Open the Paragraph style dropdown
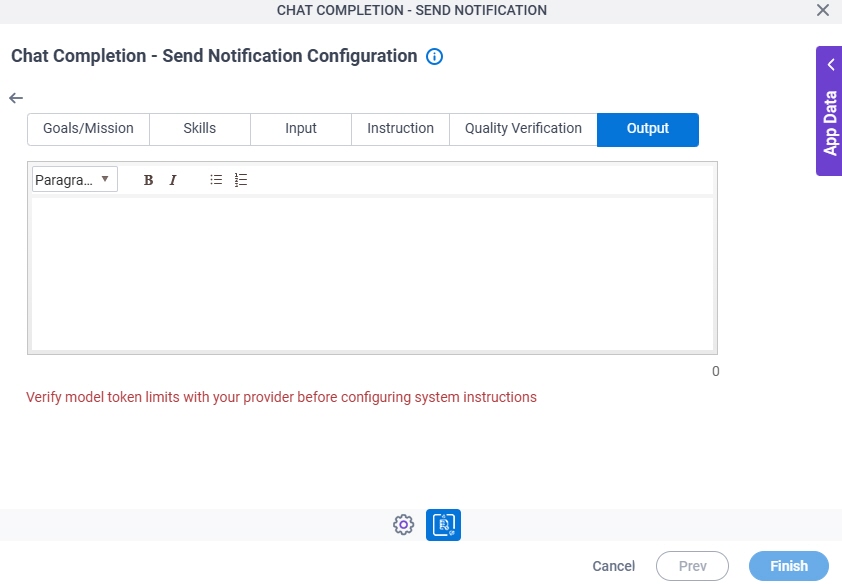Screen dimensions: 842x584 click(75, 179)
